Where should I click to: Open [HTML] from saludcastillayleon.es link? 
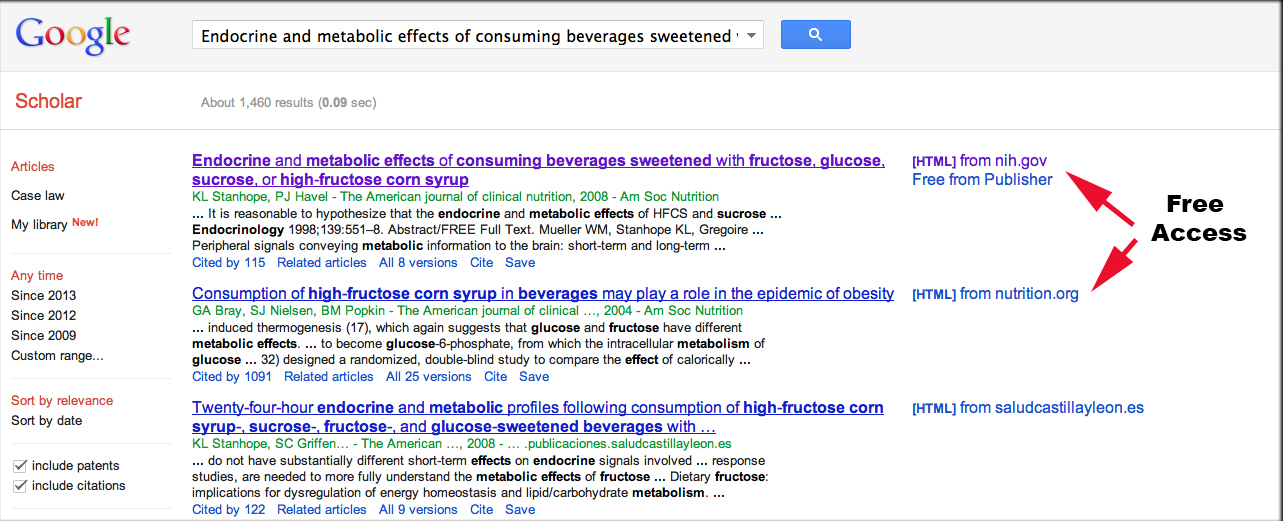[x=1028, y=408]
